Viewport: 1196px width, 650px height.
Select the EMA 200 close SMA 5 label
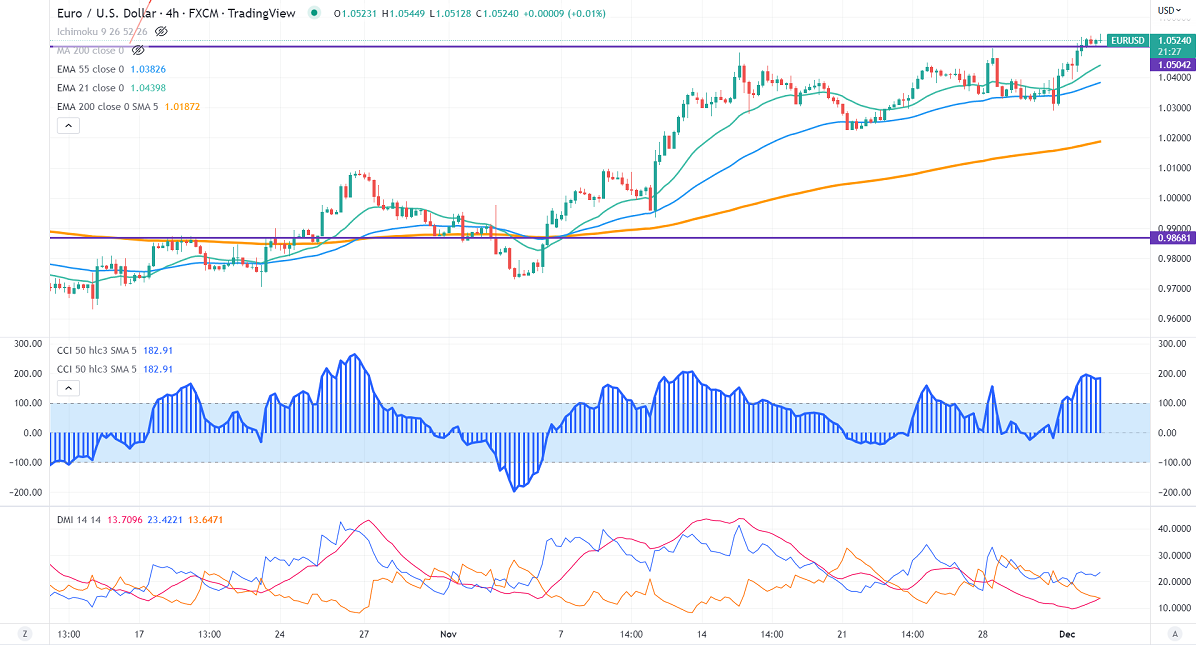coord(108,107)
